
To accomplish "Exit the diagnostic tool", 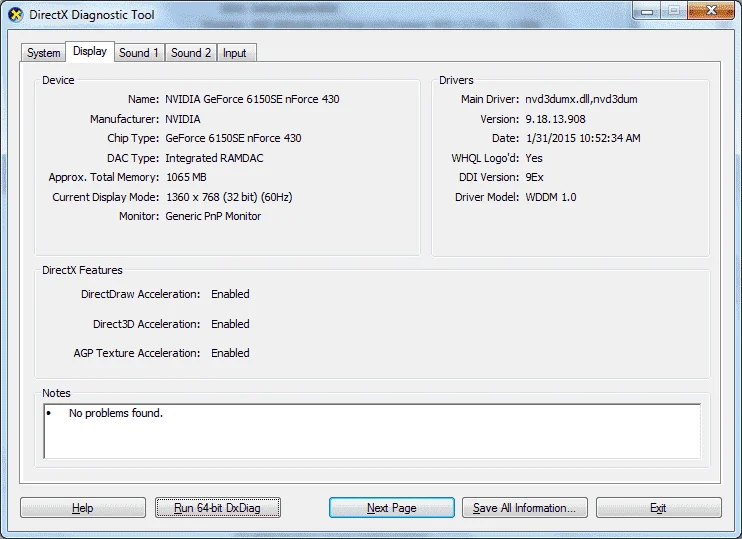I will click(x=659, y=508).
